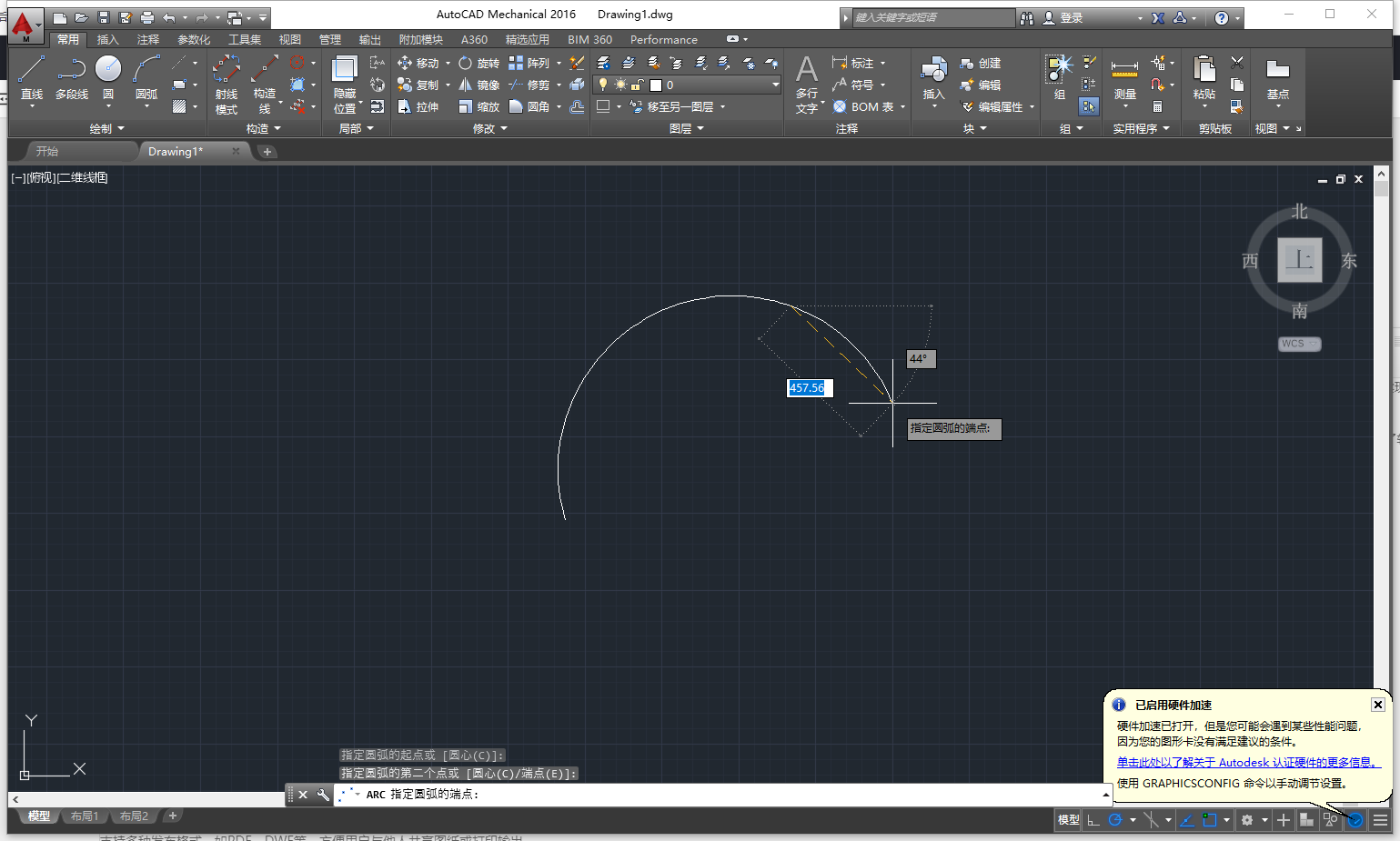Switch to the 视图 ribbon tab

coord(290,39)
